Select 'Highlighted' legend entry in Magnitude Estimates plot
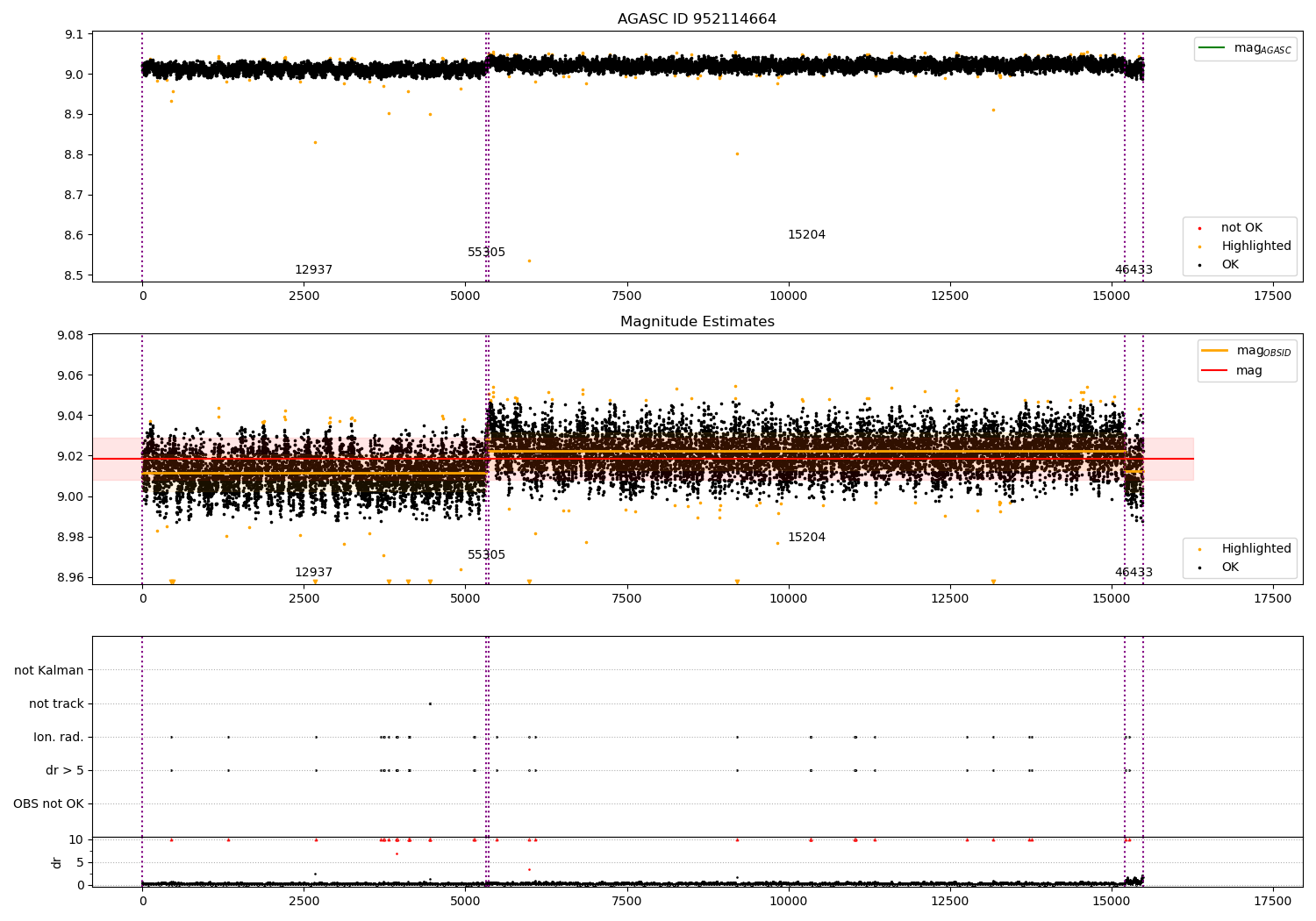The height and width of the screenshot is (921, 1316). pos(1245,549)
